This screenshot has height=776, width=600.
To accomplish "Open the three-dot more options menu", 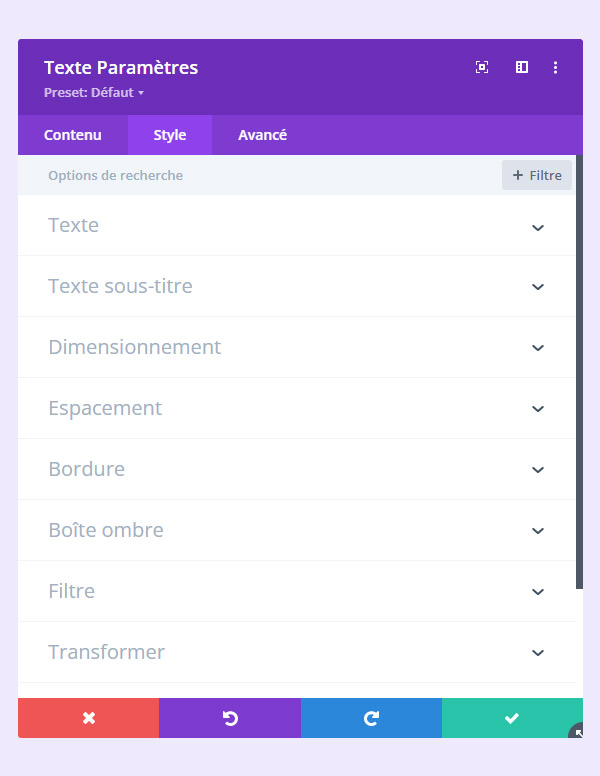I will coord(556,67).
